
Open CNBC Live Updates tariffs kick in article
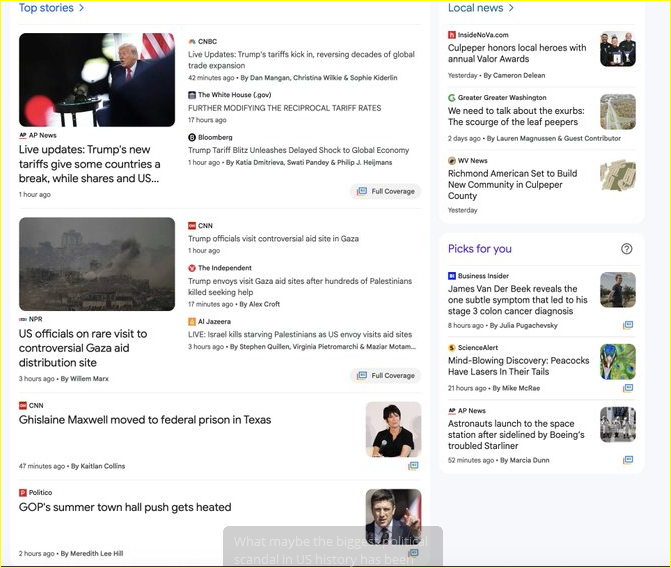pyautogui.click(x=301, y=60)
